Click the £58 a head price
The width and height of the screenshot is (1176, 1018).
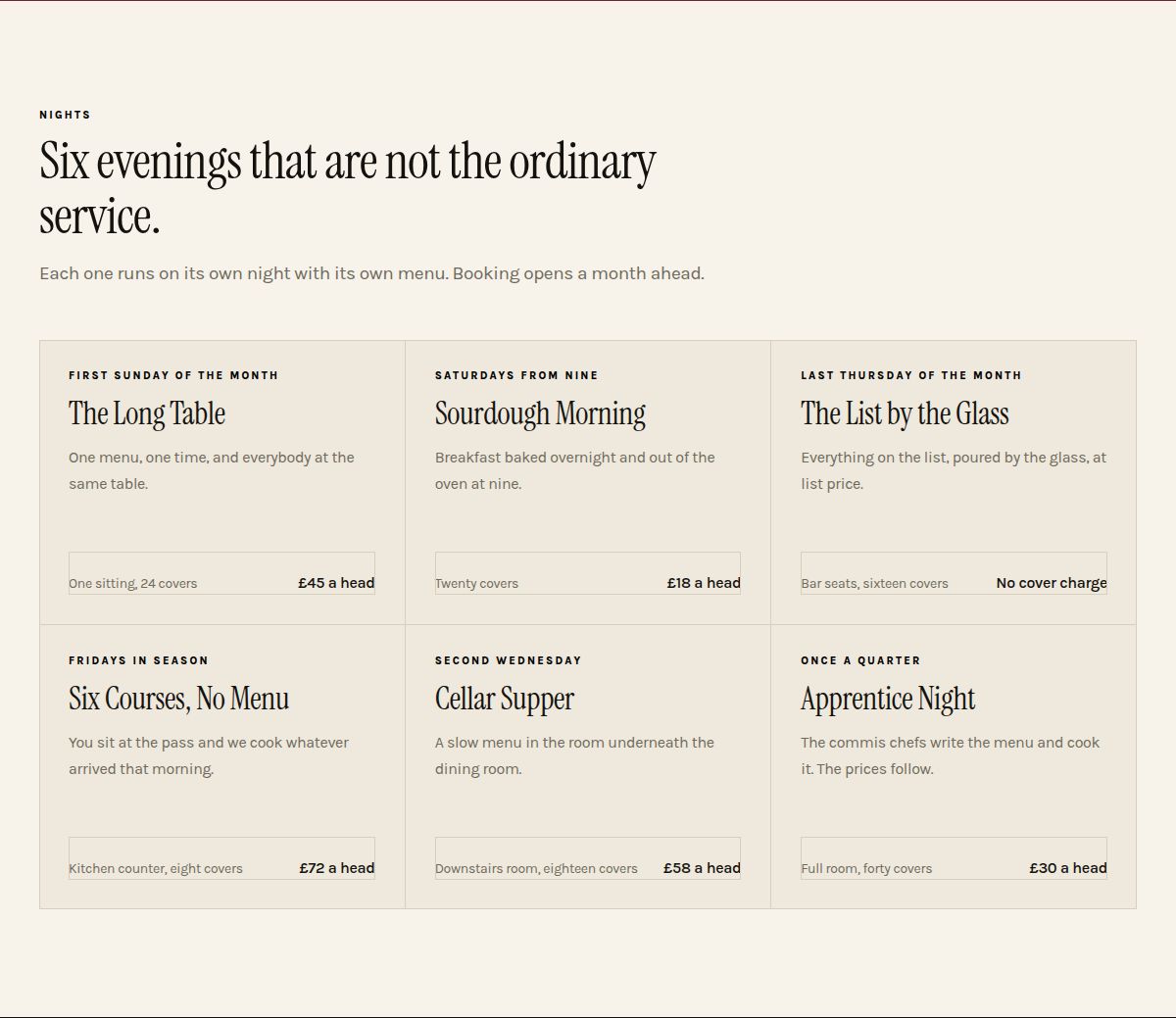(x=702, y=868)
